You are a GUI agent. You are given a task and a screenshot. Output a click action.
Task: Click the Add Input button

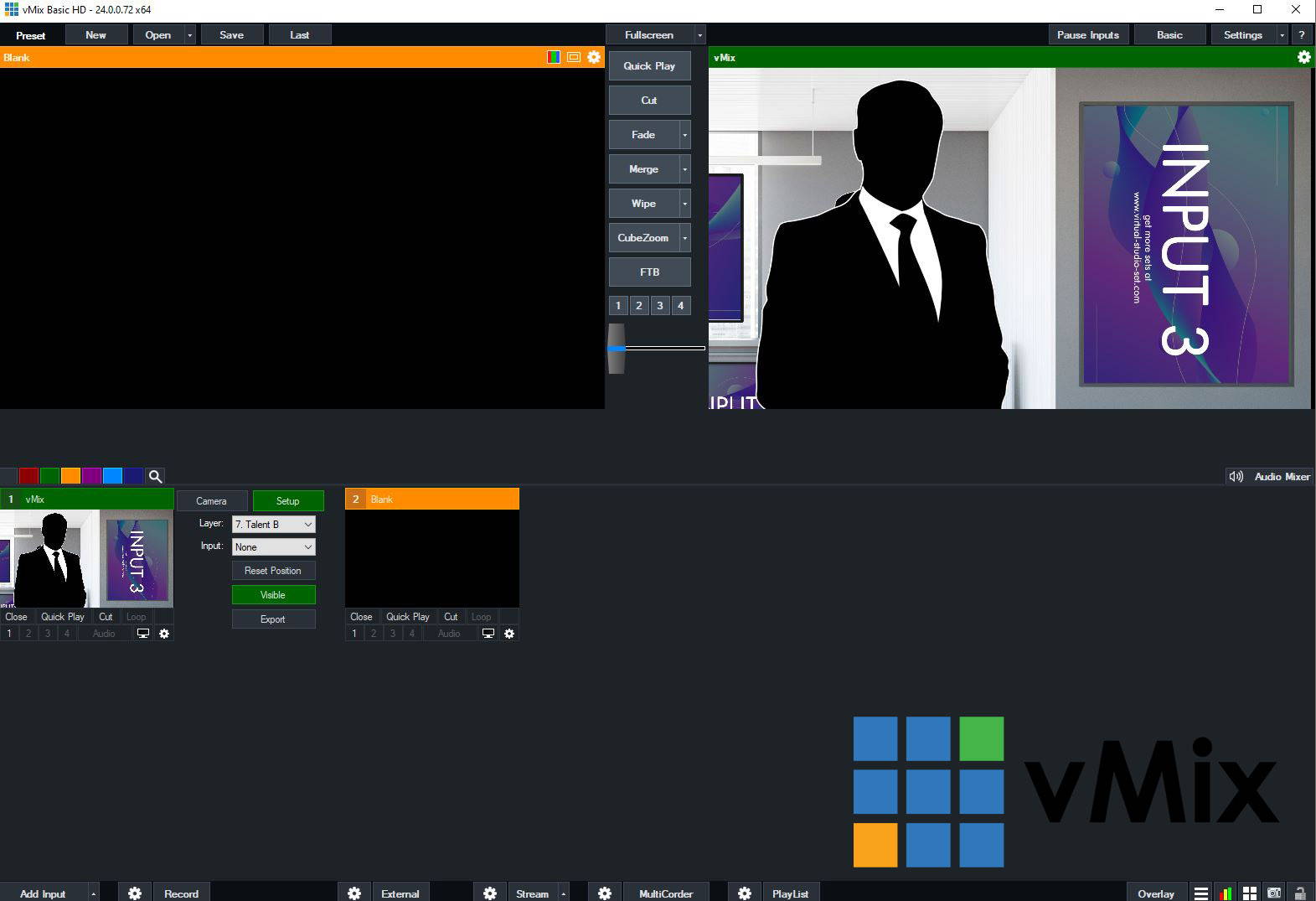point(43,893)
